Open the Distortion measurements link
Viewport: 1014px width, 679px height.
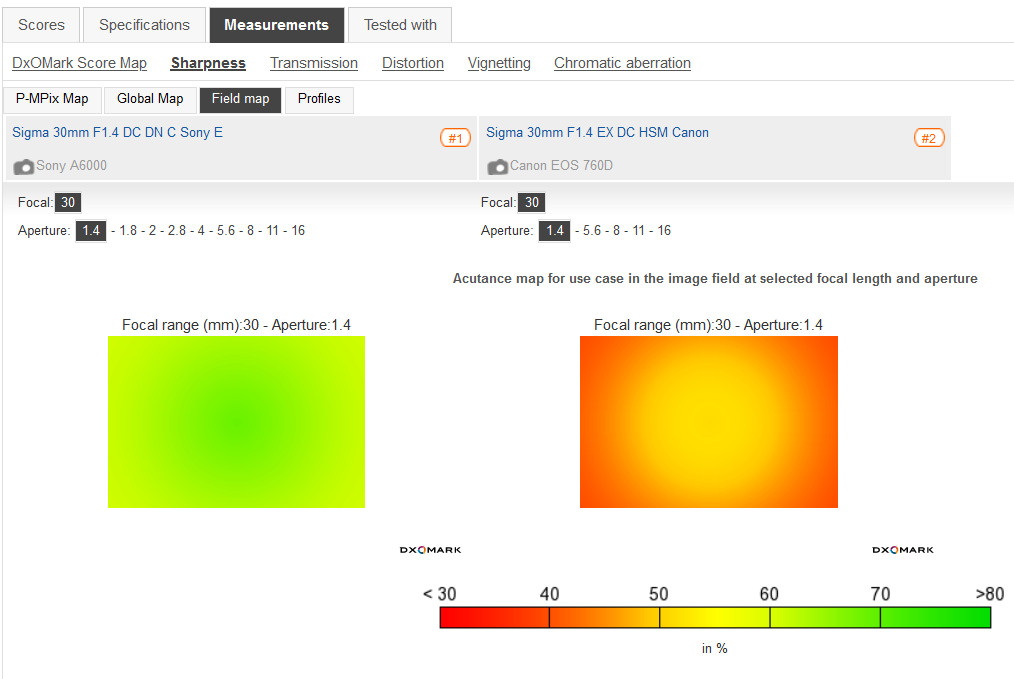pos(413,63)
